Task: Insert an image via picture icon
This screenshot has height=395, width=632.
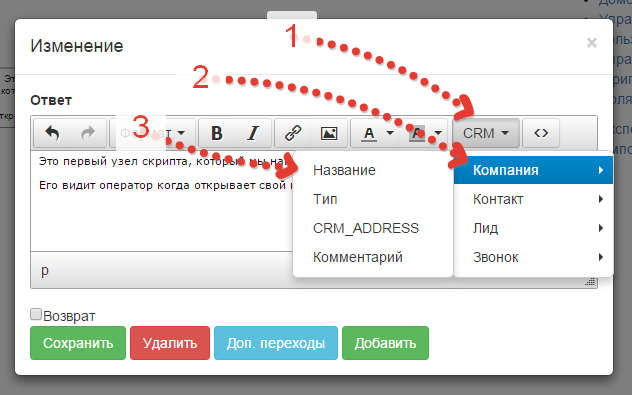Action: tap(329, 133)
